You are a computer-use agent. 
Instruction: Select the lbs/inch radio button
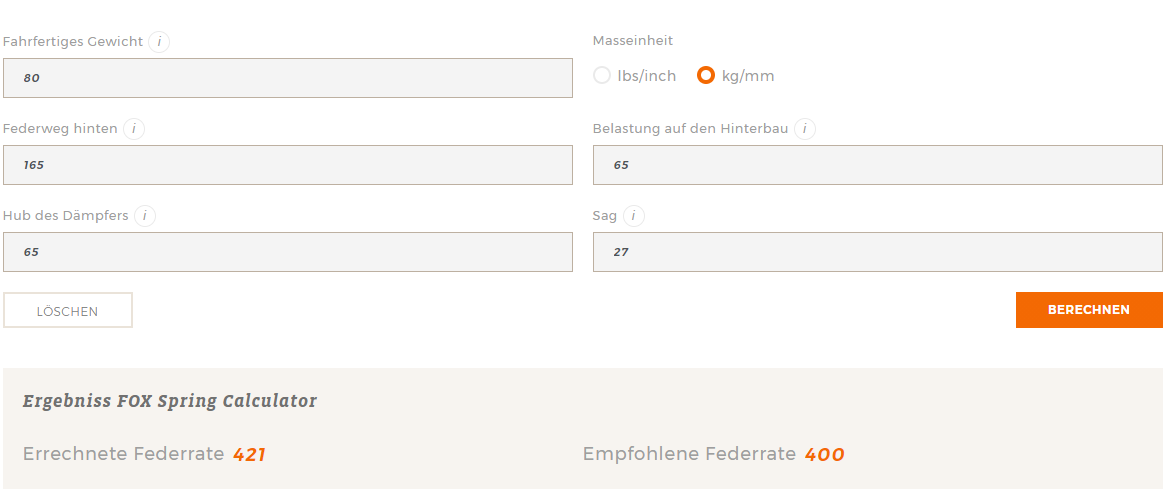coord(602,76)
